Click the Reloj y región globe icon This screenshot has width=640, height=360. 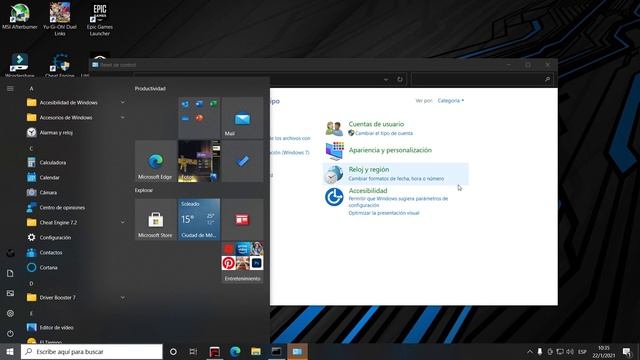click(334, 175)
